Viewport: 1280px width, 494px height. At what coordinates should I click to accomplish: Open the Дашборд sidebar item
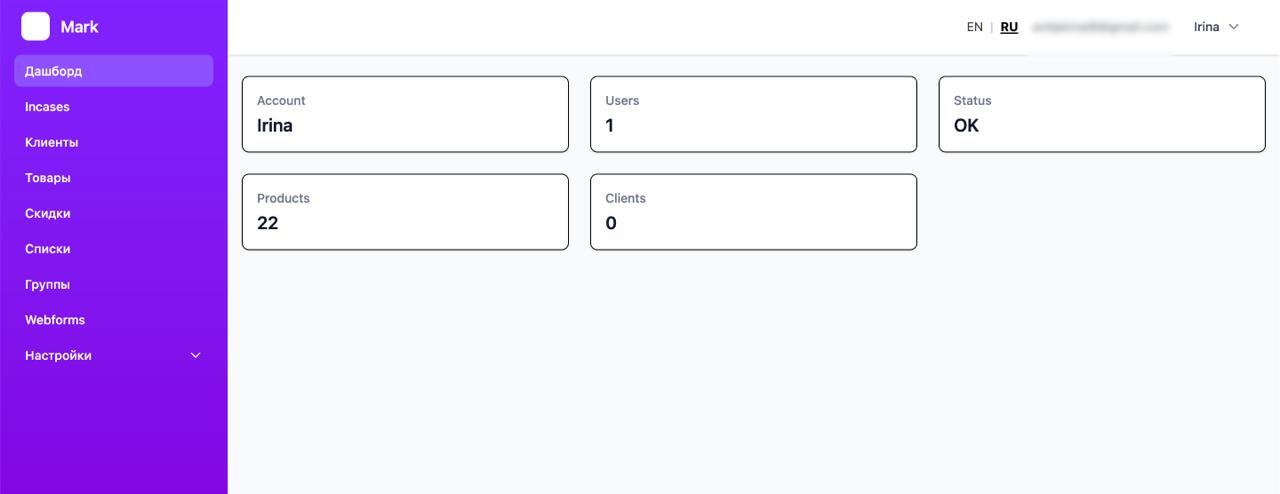54,71
